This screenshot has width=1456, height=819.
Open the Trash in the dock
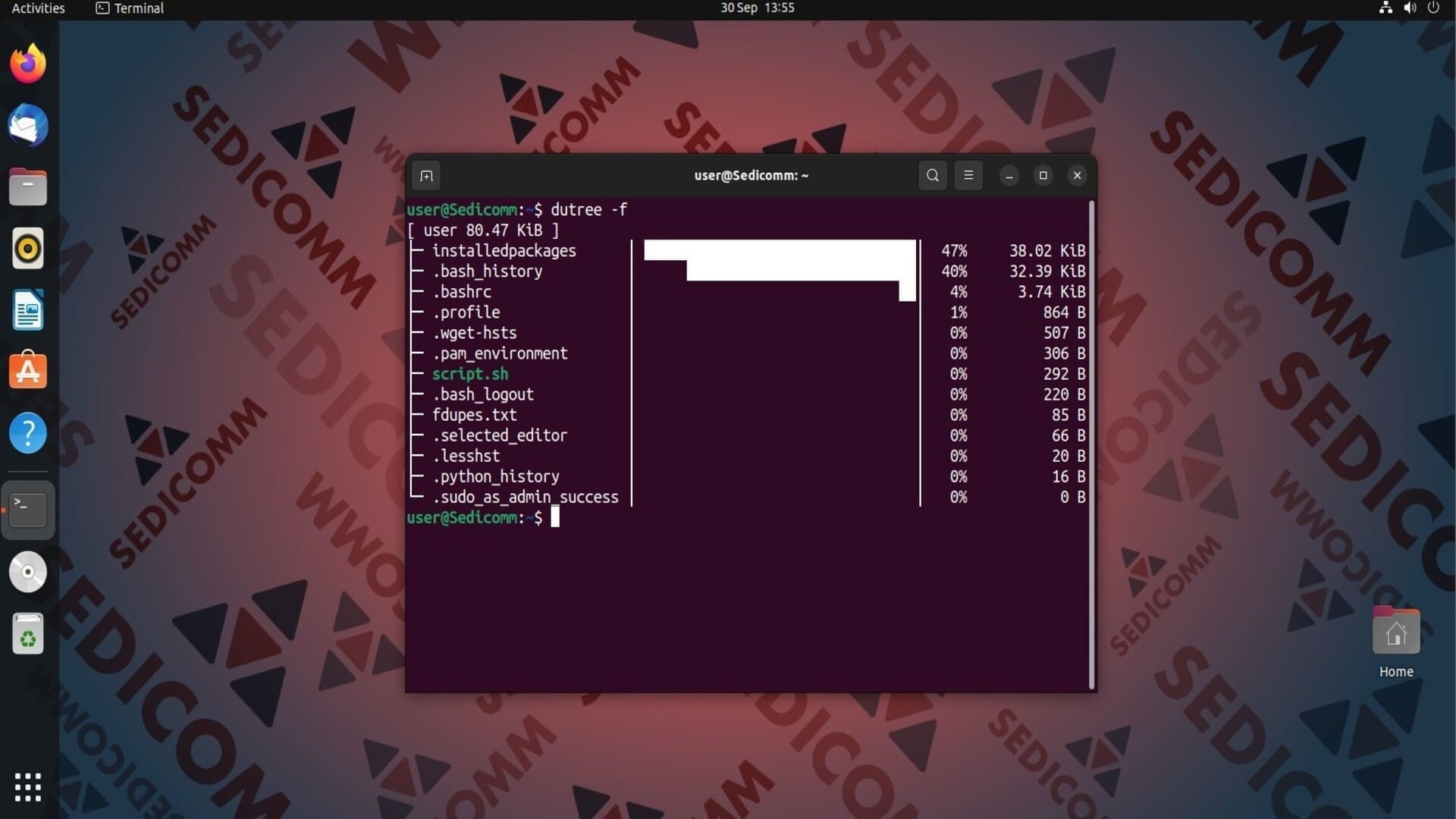[28, 634]
